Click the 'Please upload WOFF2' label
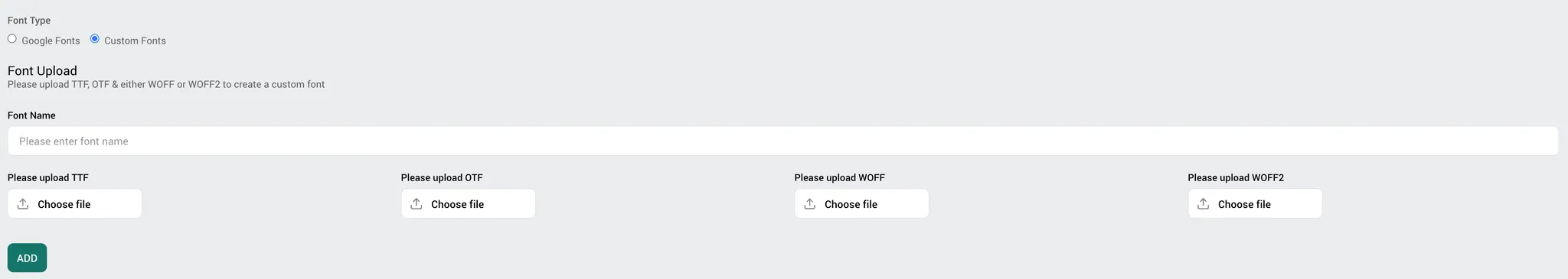1568x279 pixels. pos(1236,177)
